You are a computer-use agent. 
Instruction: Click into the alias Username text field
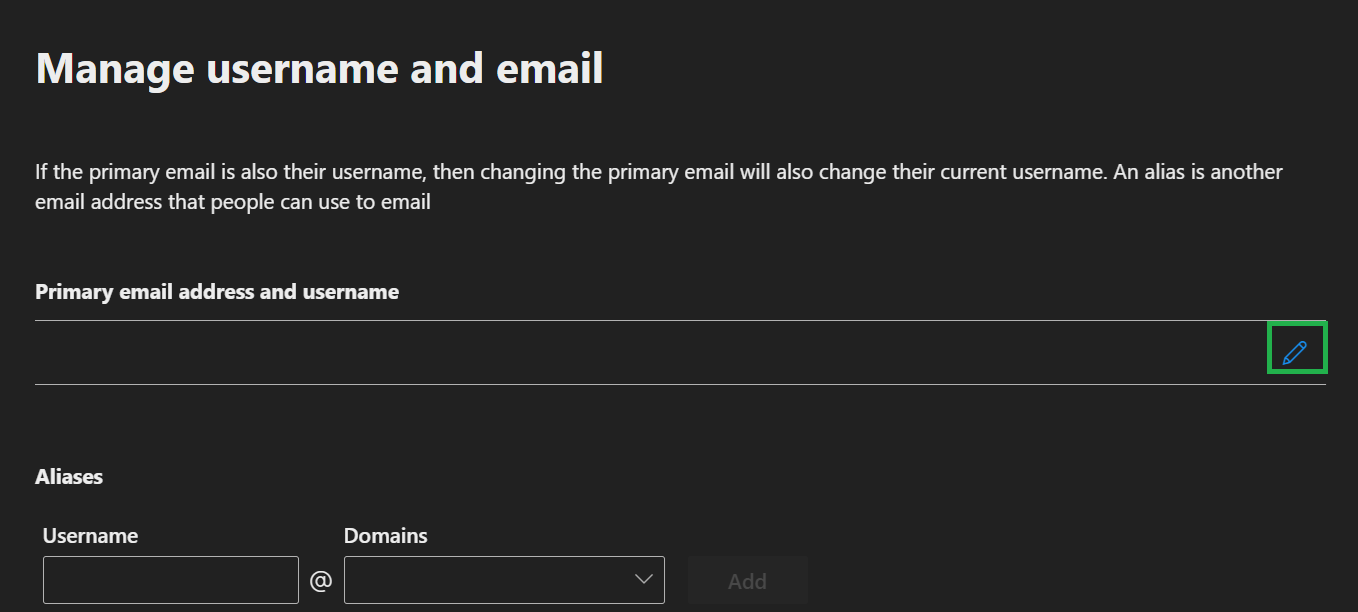click(x=171, y=580)
